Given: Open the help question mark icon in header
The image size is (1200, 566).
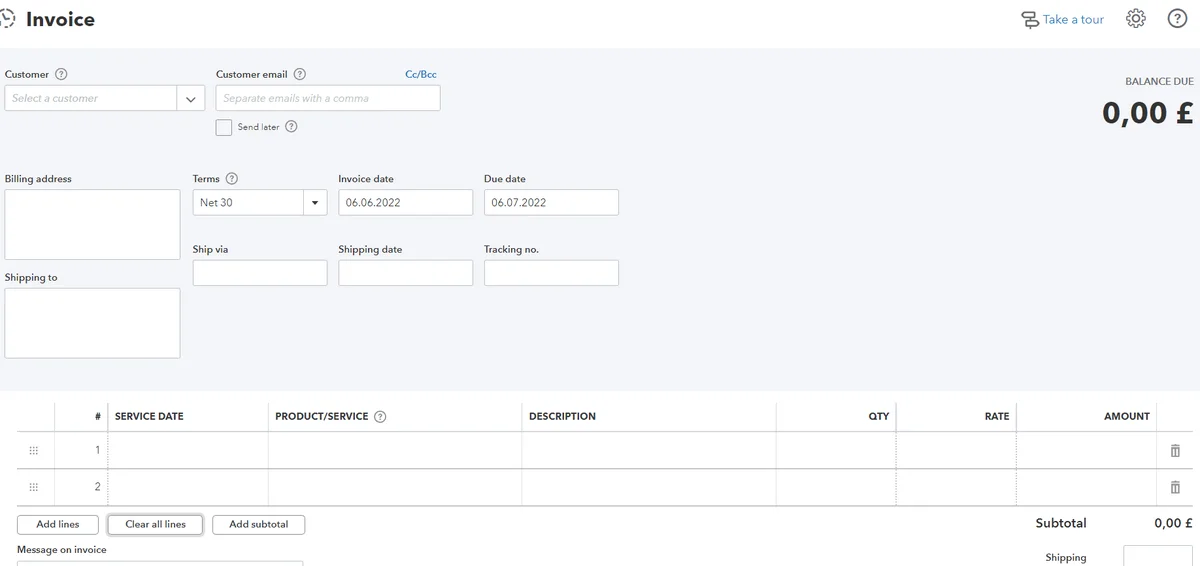Looking at the screenshot, I should click(1177, 19).
